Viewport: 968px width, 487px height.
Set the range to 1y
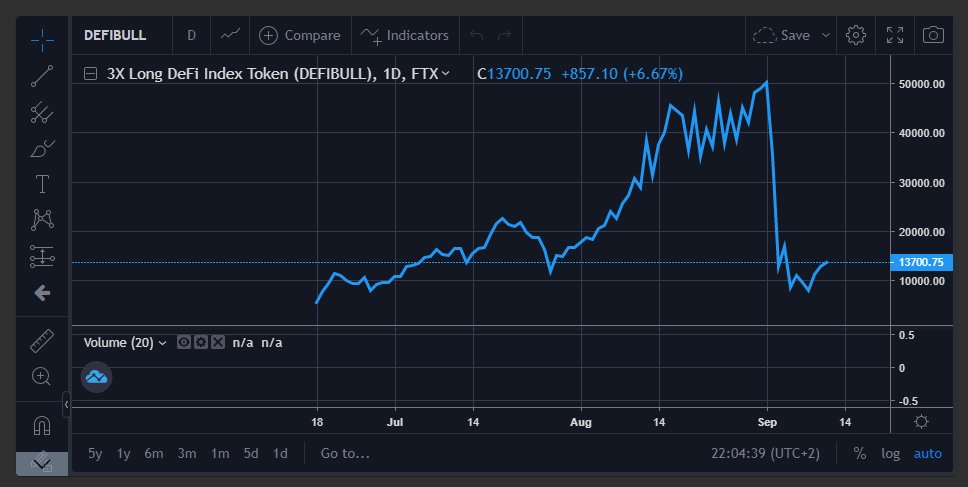[x=123, y=454]
